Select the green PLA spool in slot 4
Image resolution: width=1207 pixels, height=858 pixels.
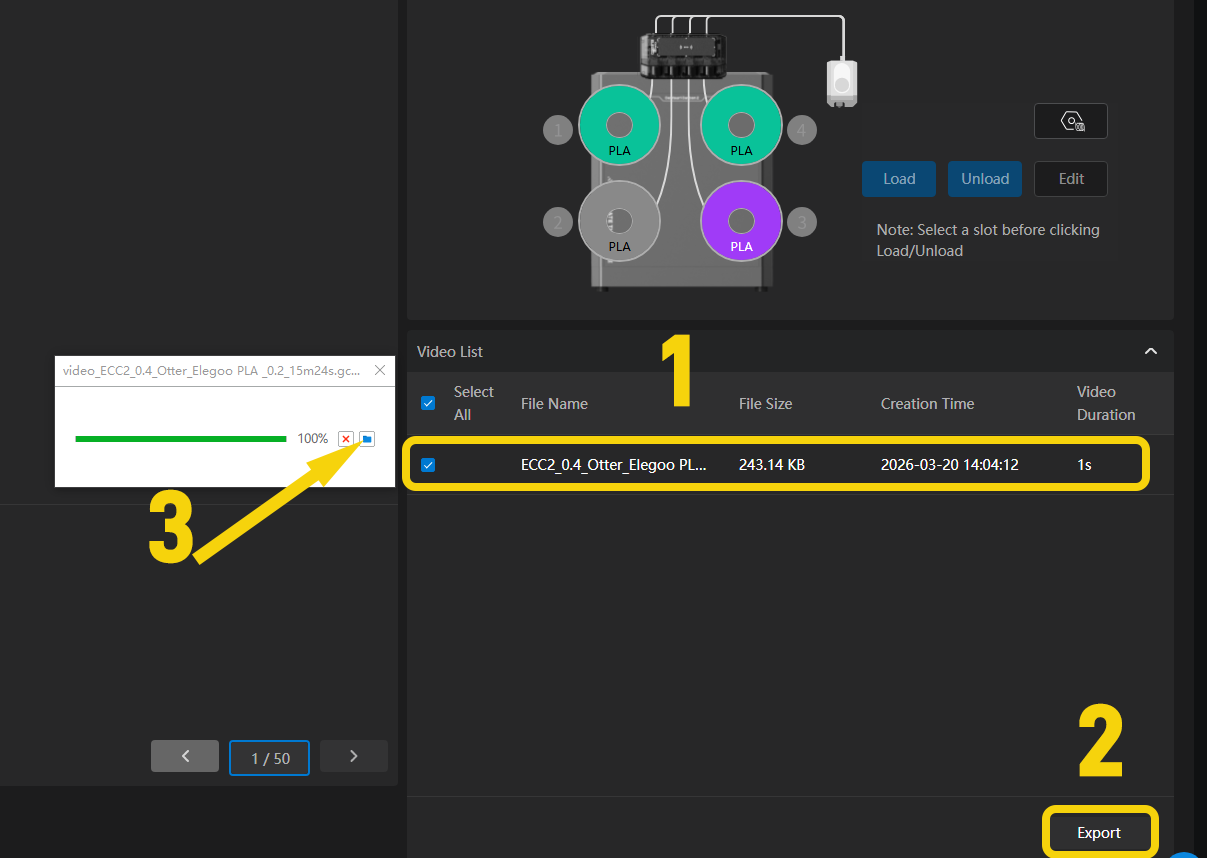740,124
